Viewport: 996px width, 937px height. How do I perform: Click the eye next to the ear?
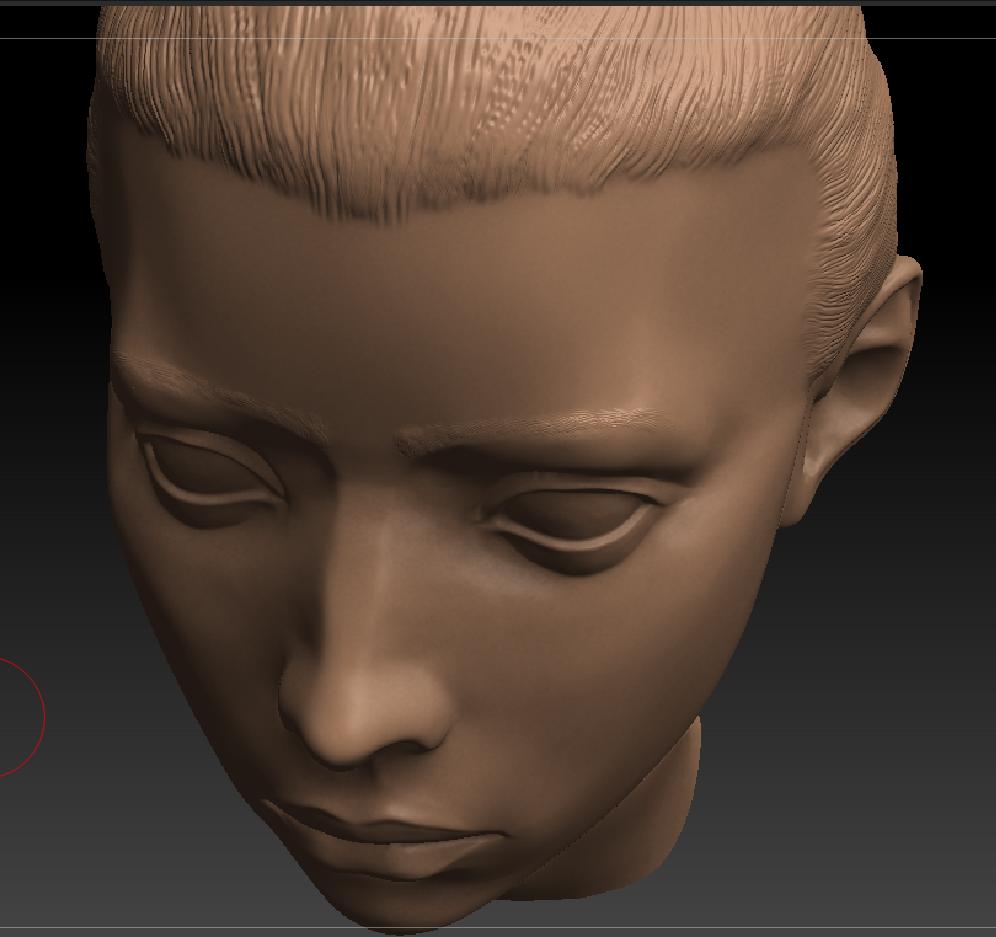[575, 518]
